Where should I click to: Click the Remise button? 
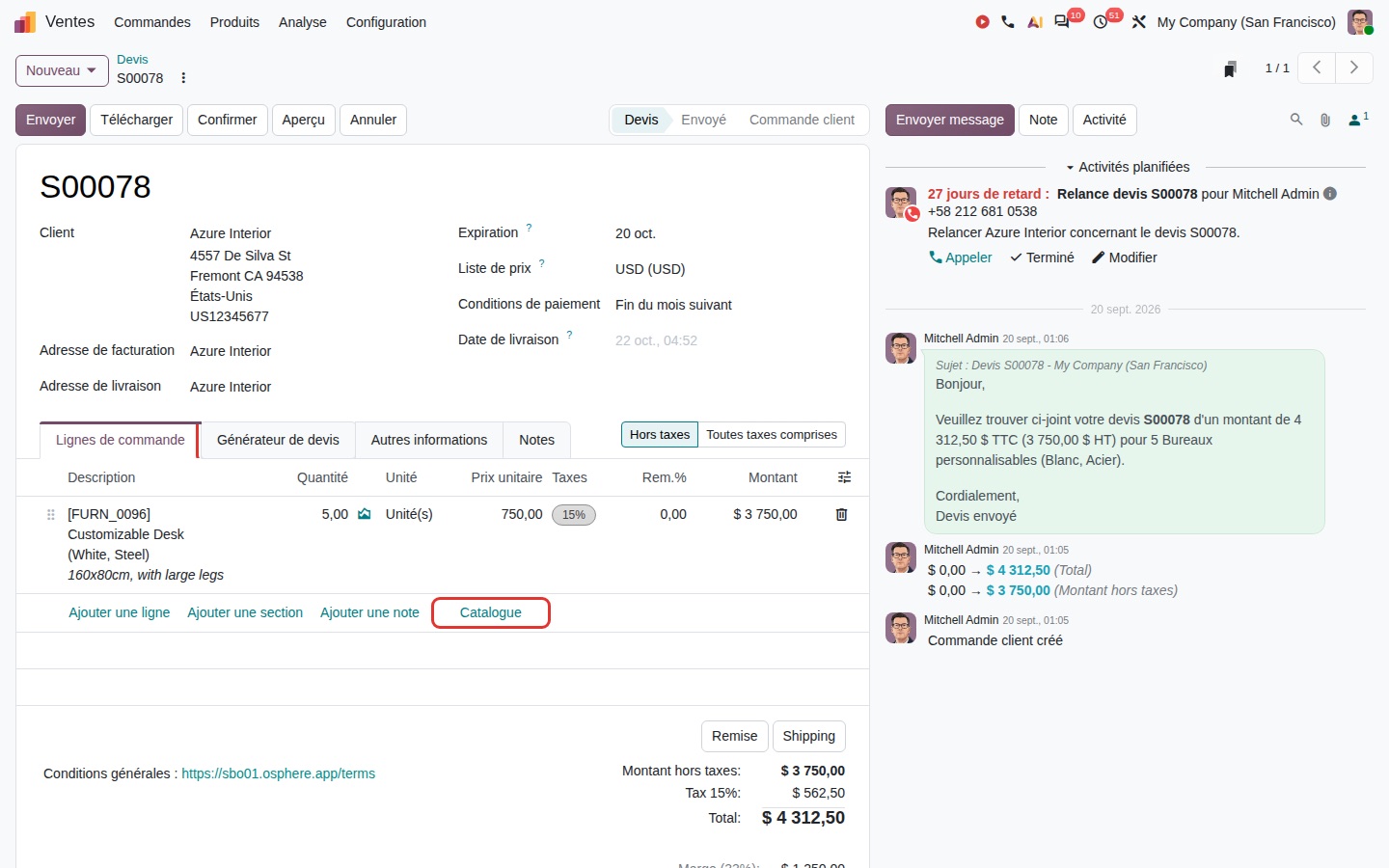point(735,736)
